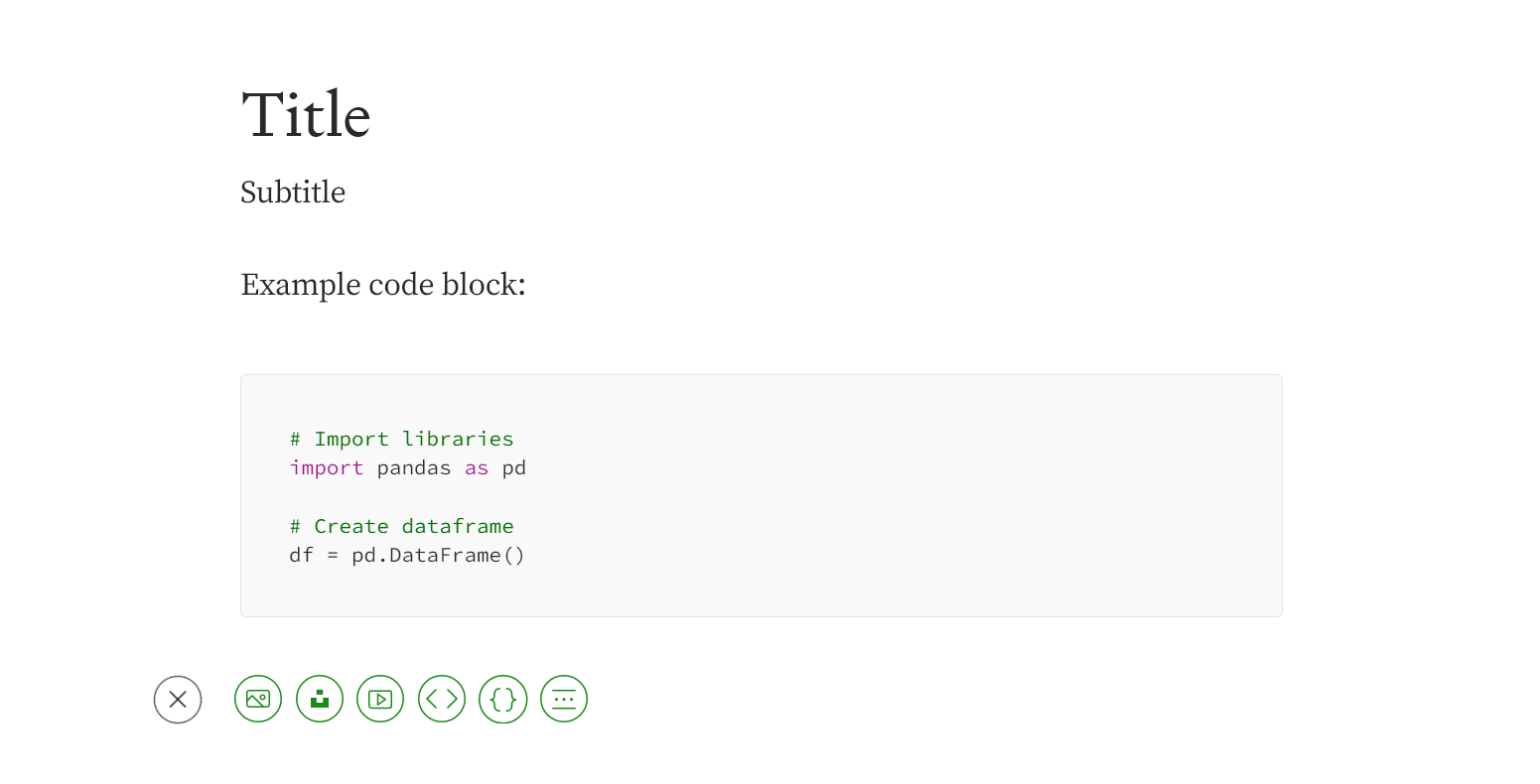1540x784 pixels.
Task: Click the word 'pandas' in the code
Action: click(414, 467)
